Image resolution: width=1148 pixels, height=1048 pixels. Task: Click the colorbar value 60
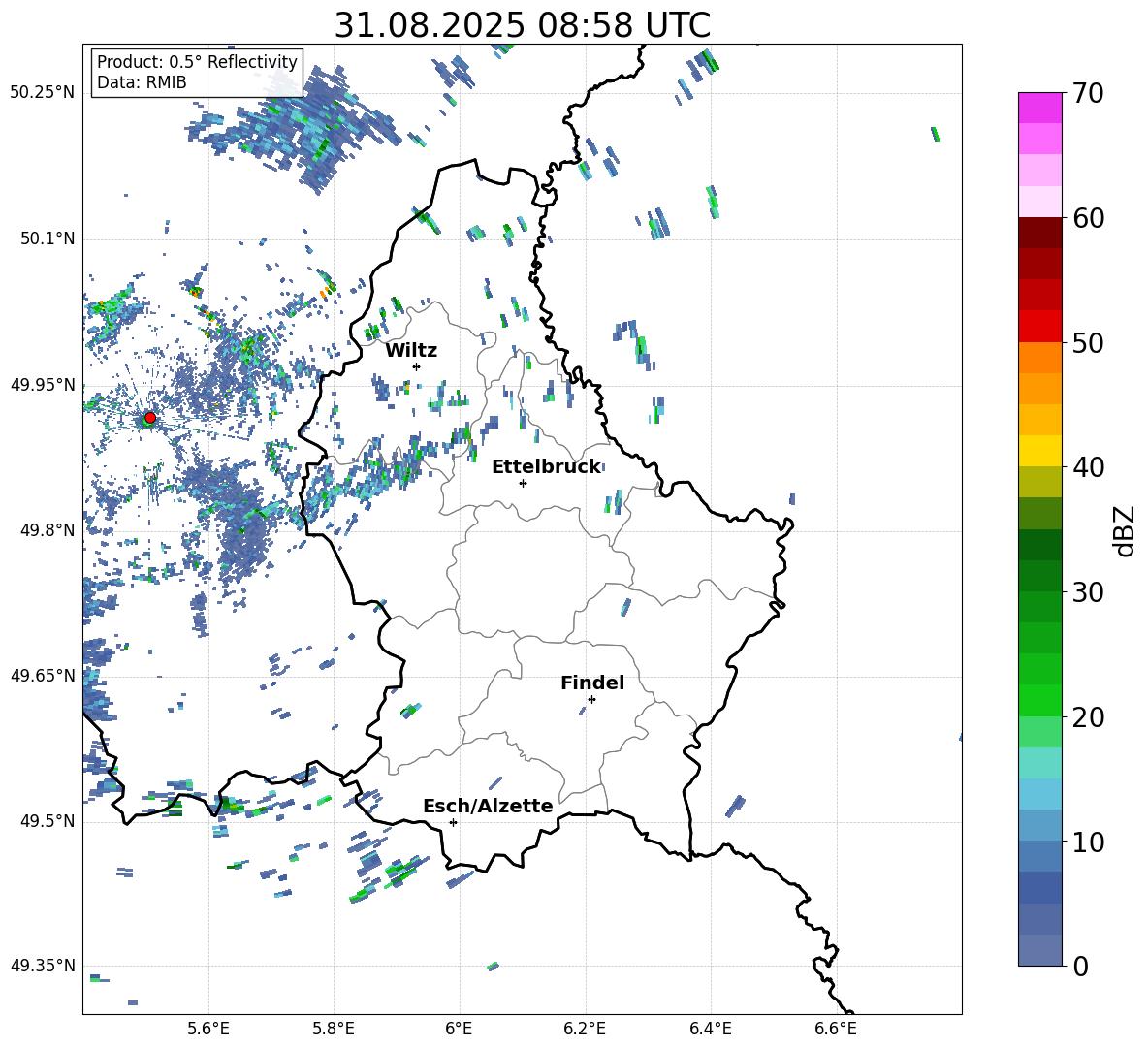(1089, 218)
